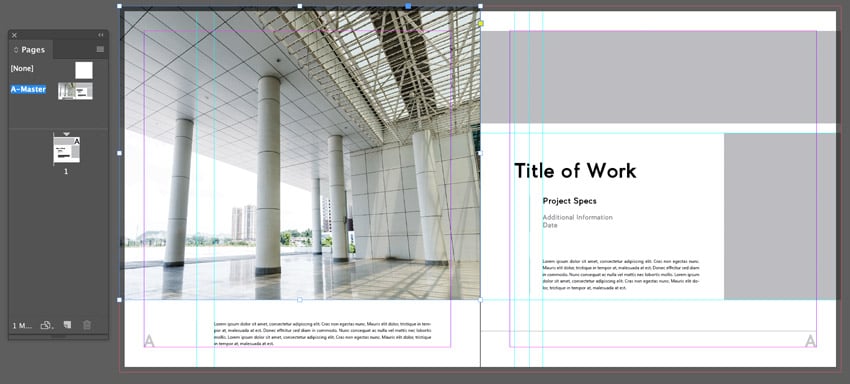Click the '1' page number label

tap(66, 171)
